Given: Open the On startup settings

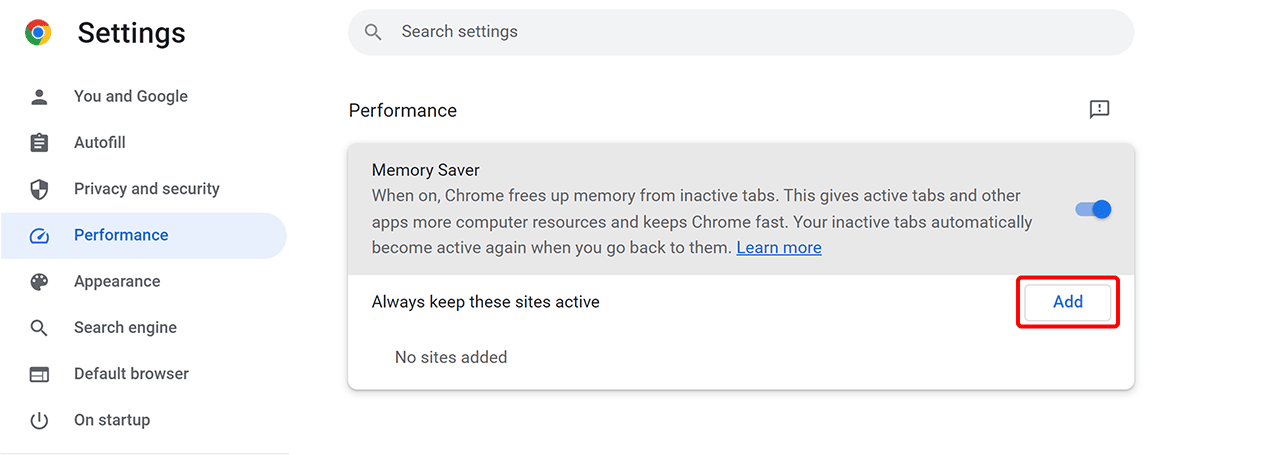Looking at the screenshot, I should point(112,420).
